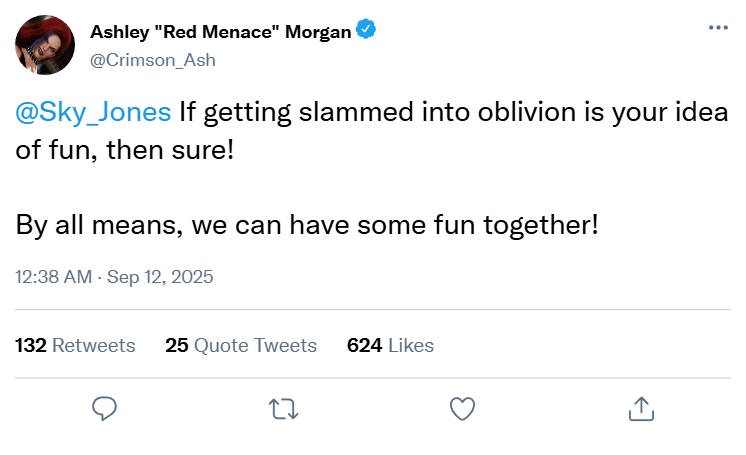Viewport: 746px width, 455px height.
Task: Click the "By all means" paragraph
Action: (307, 222)
